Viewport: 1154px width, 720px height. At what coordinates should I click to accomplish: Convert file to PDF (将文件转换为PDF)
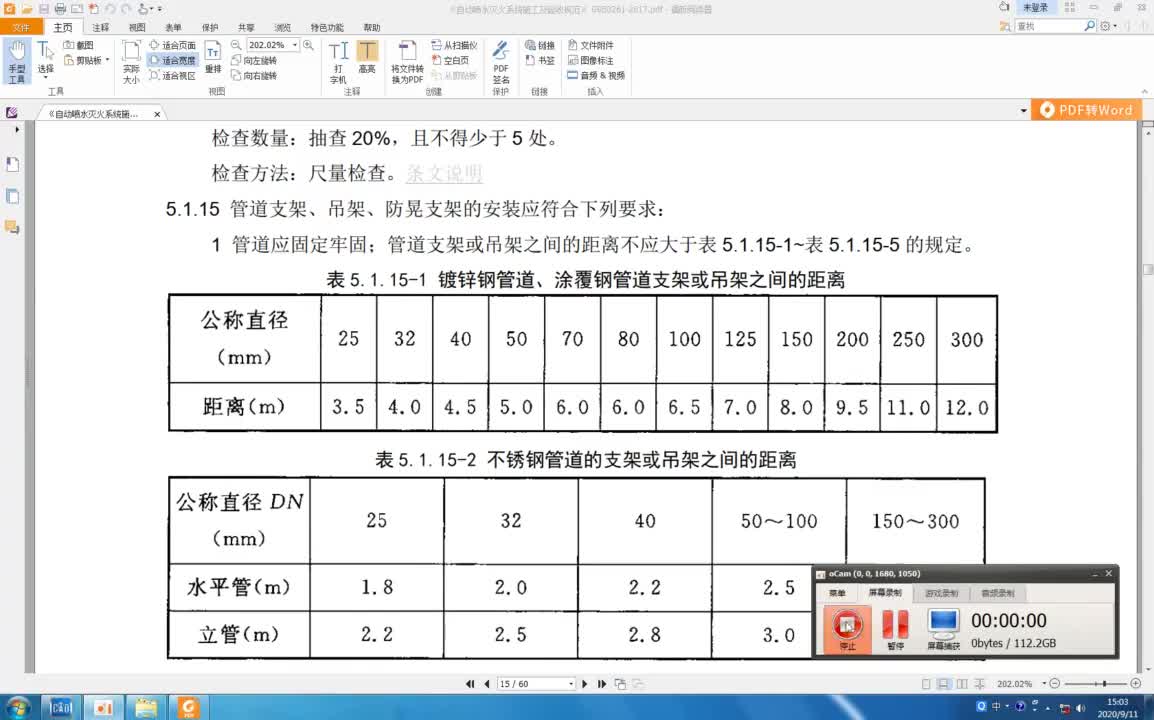tap(407, 63)
